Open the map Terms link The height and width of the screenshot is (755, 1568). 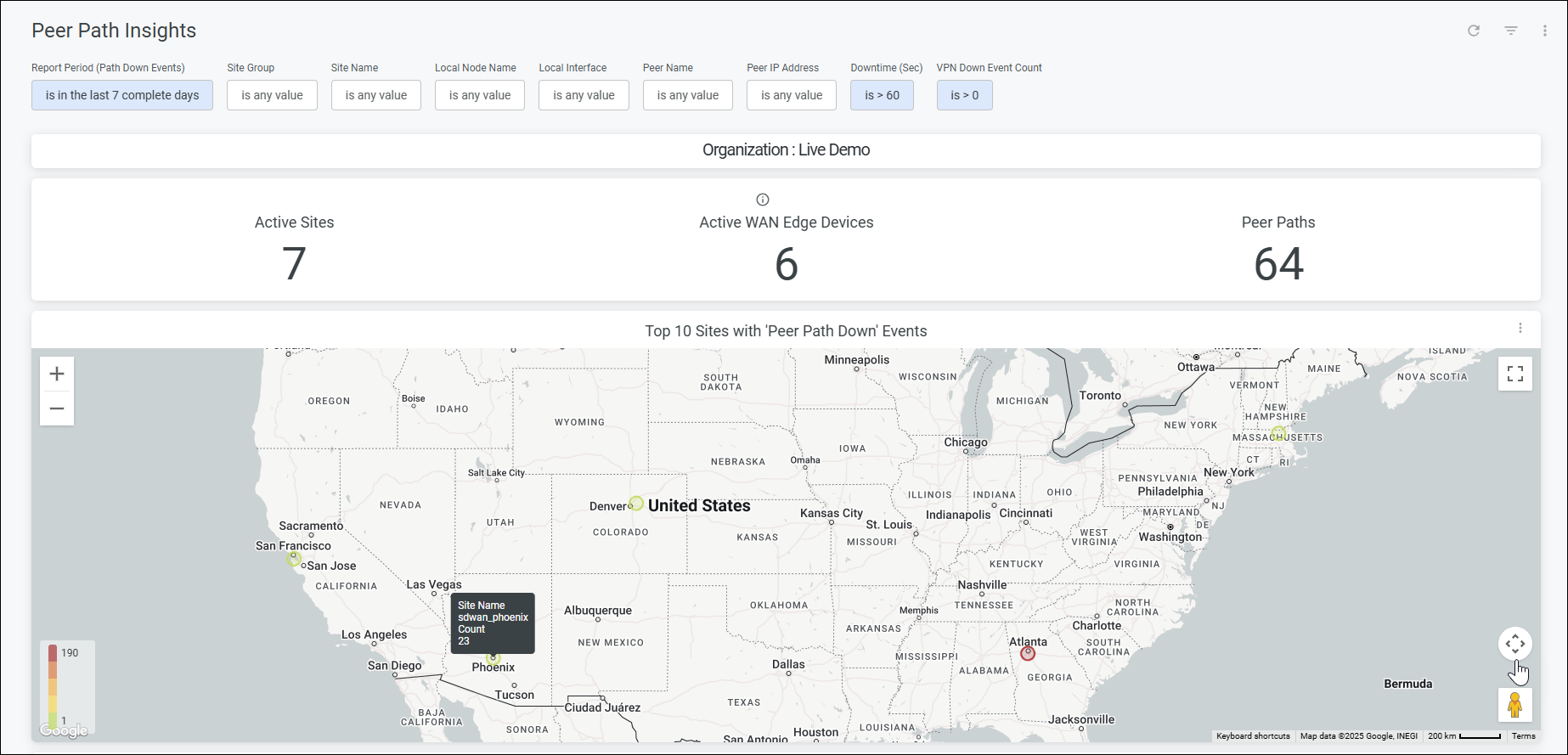click(x=1523, y=736)
